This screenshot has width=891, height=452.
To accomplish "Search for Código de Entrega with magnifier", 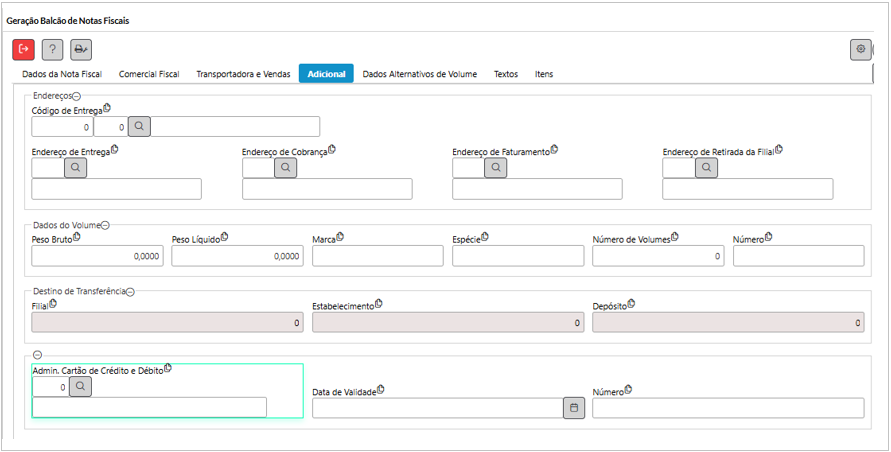I will [x=139, y=126].
